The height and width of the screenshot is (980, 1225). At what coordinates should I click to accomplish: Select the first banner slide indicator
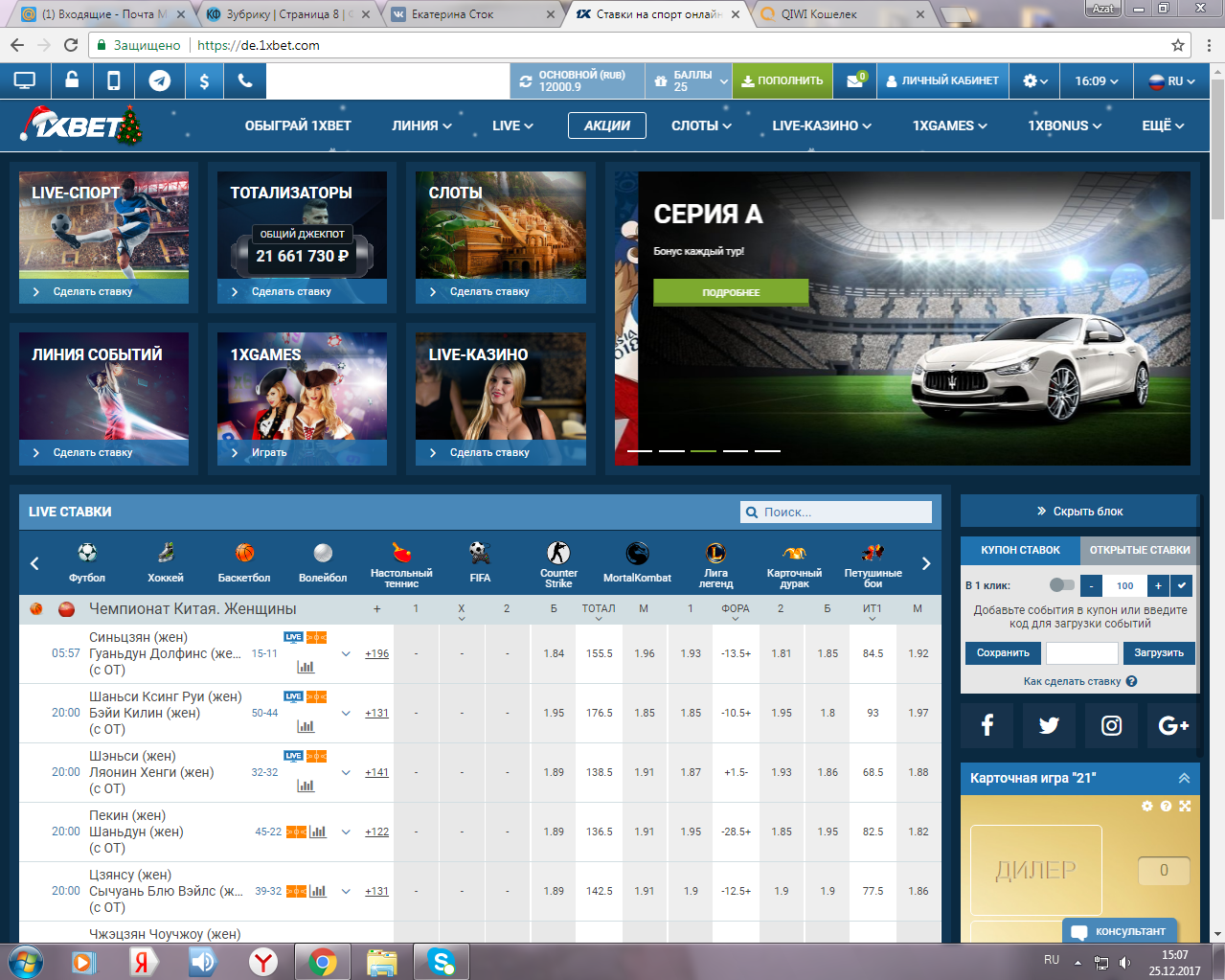640,450
